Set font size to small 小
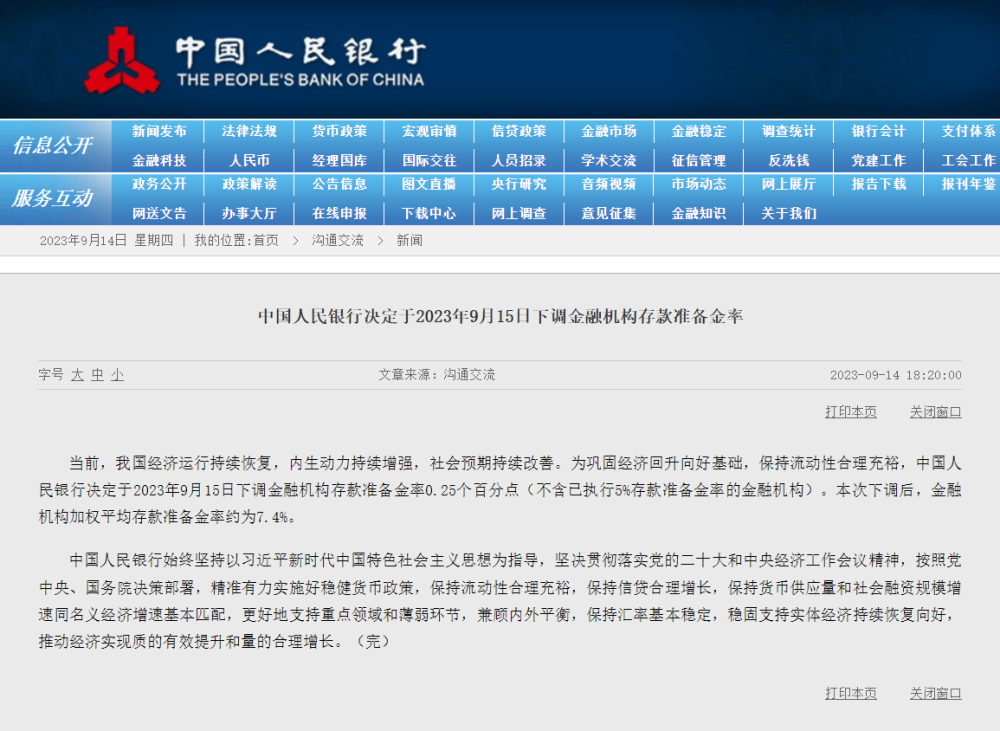Viewport: 1000px width, 731px height. click(x=117, y=375)
